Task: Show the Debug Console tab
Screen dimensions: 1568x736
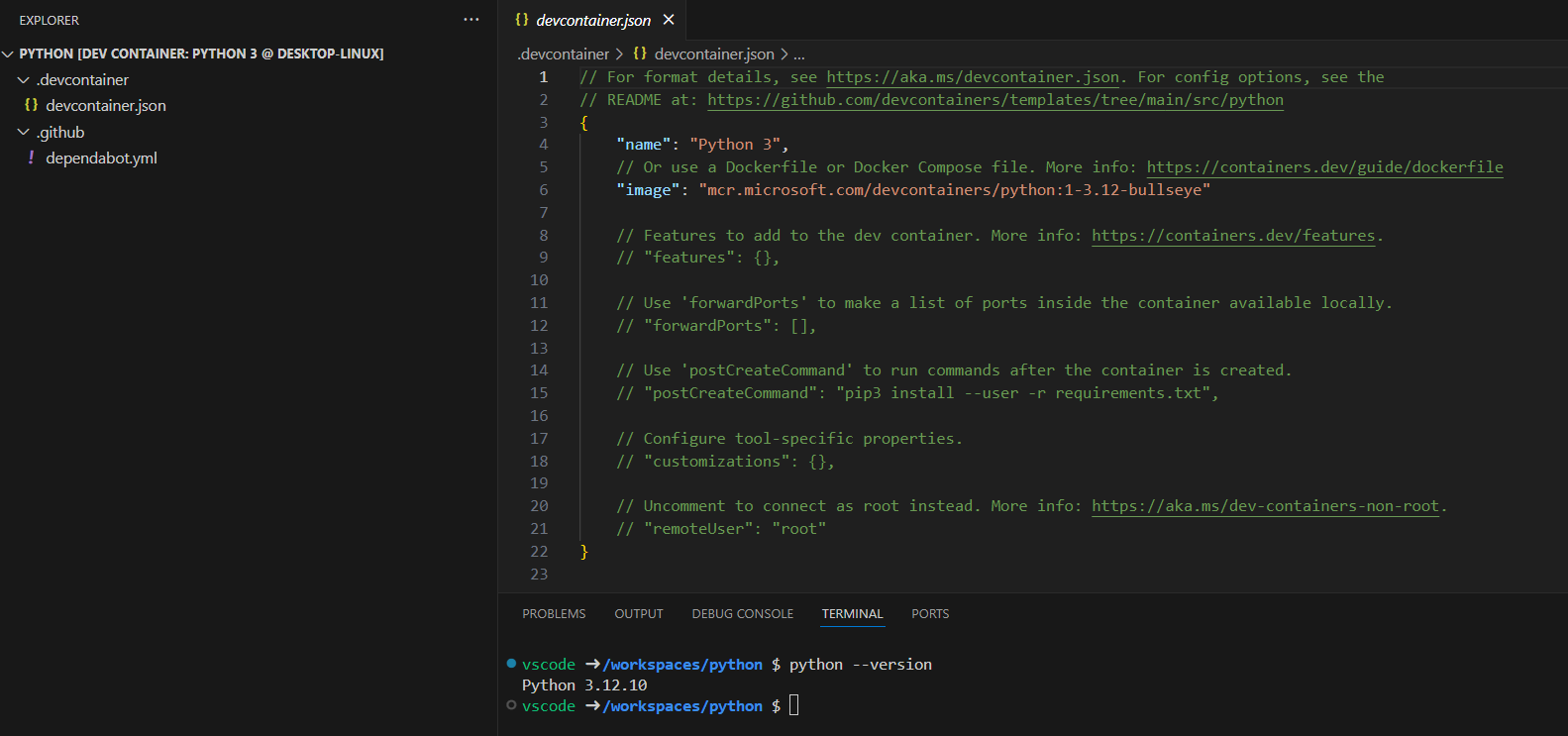Action: coord(743,614)
